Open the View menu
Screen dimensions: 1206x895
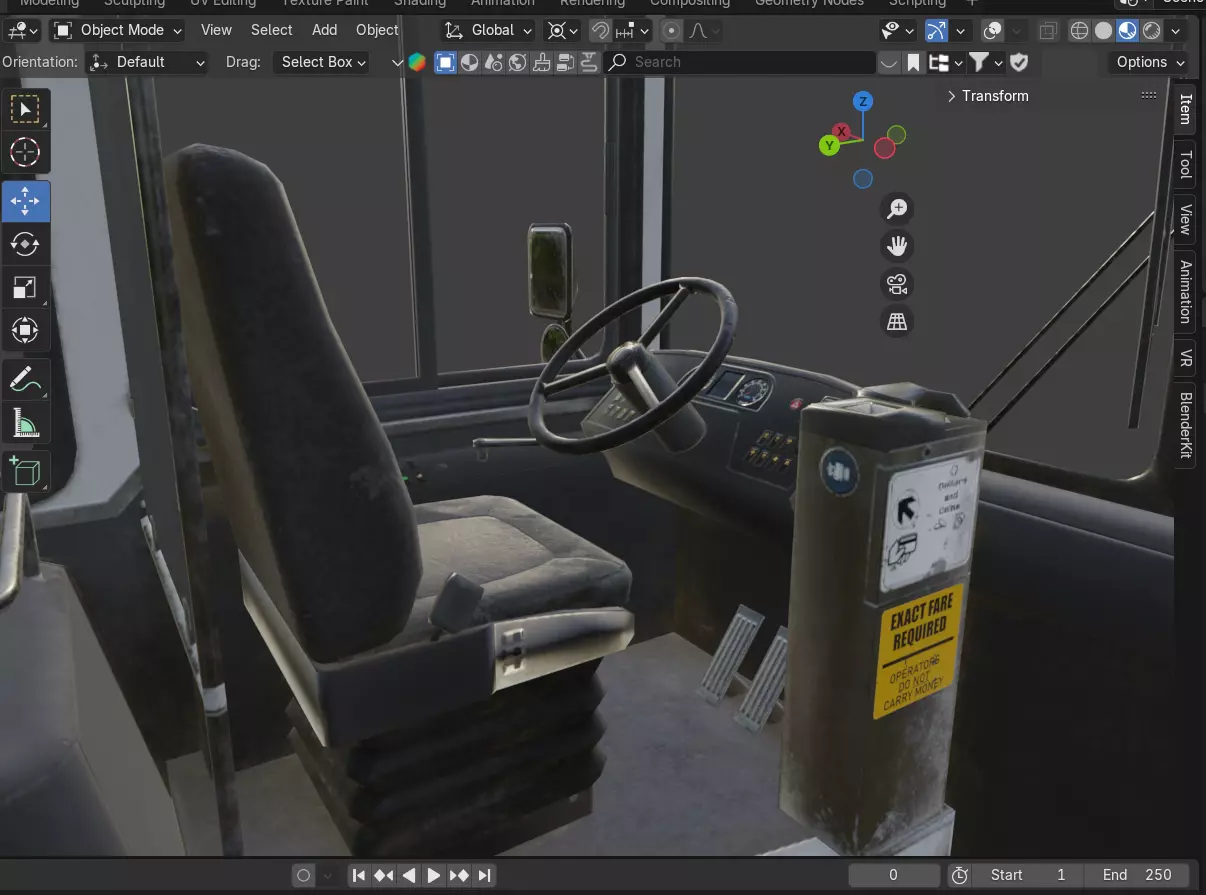pyautogui.click(x=216, y=30)
